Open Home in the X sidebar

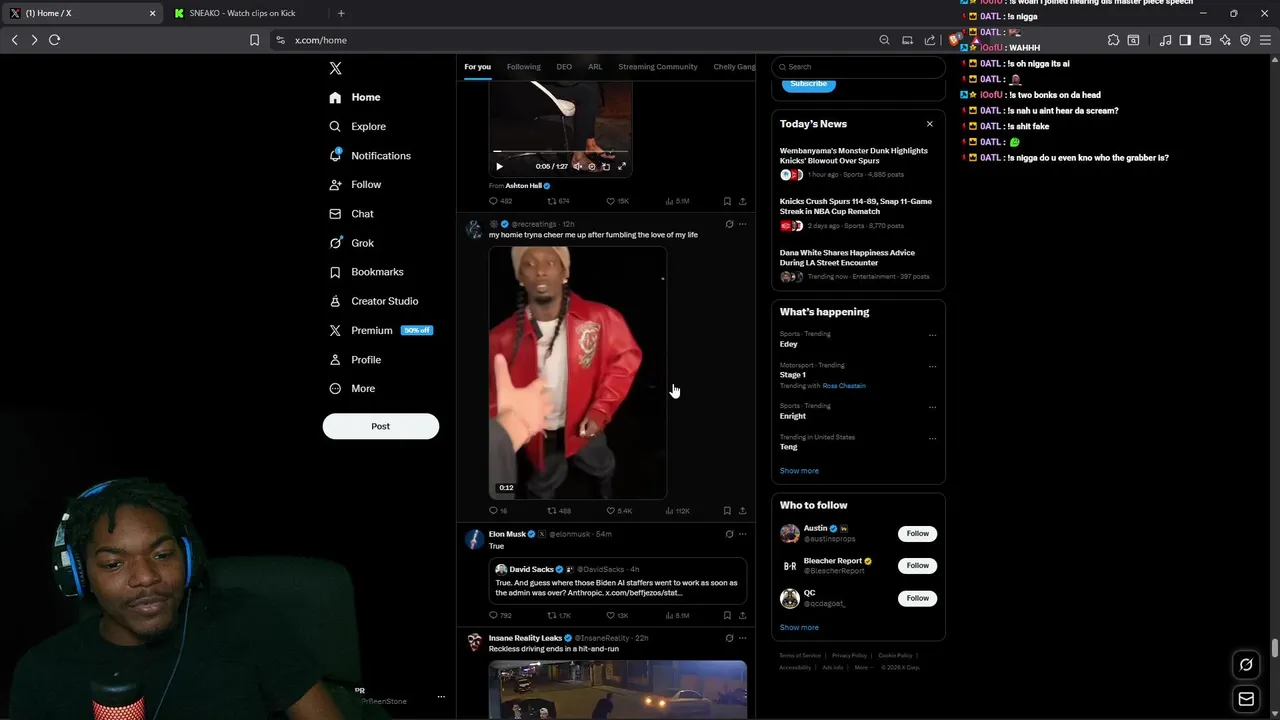[355, 97]
